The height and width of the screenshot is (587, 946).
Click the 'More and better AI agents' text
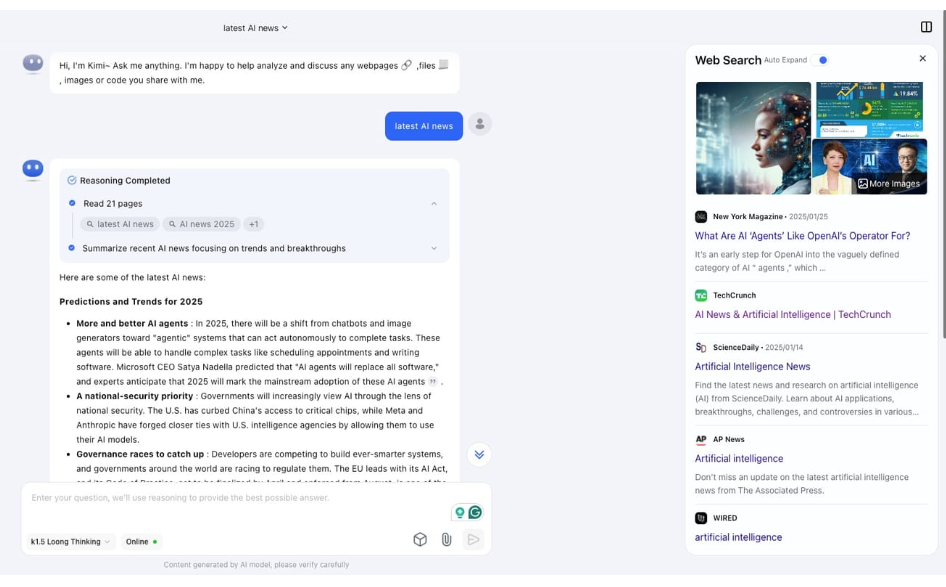click(x=132, y=324)
